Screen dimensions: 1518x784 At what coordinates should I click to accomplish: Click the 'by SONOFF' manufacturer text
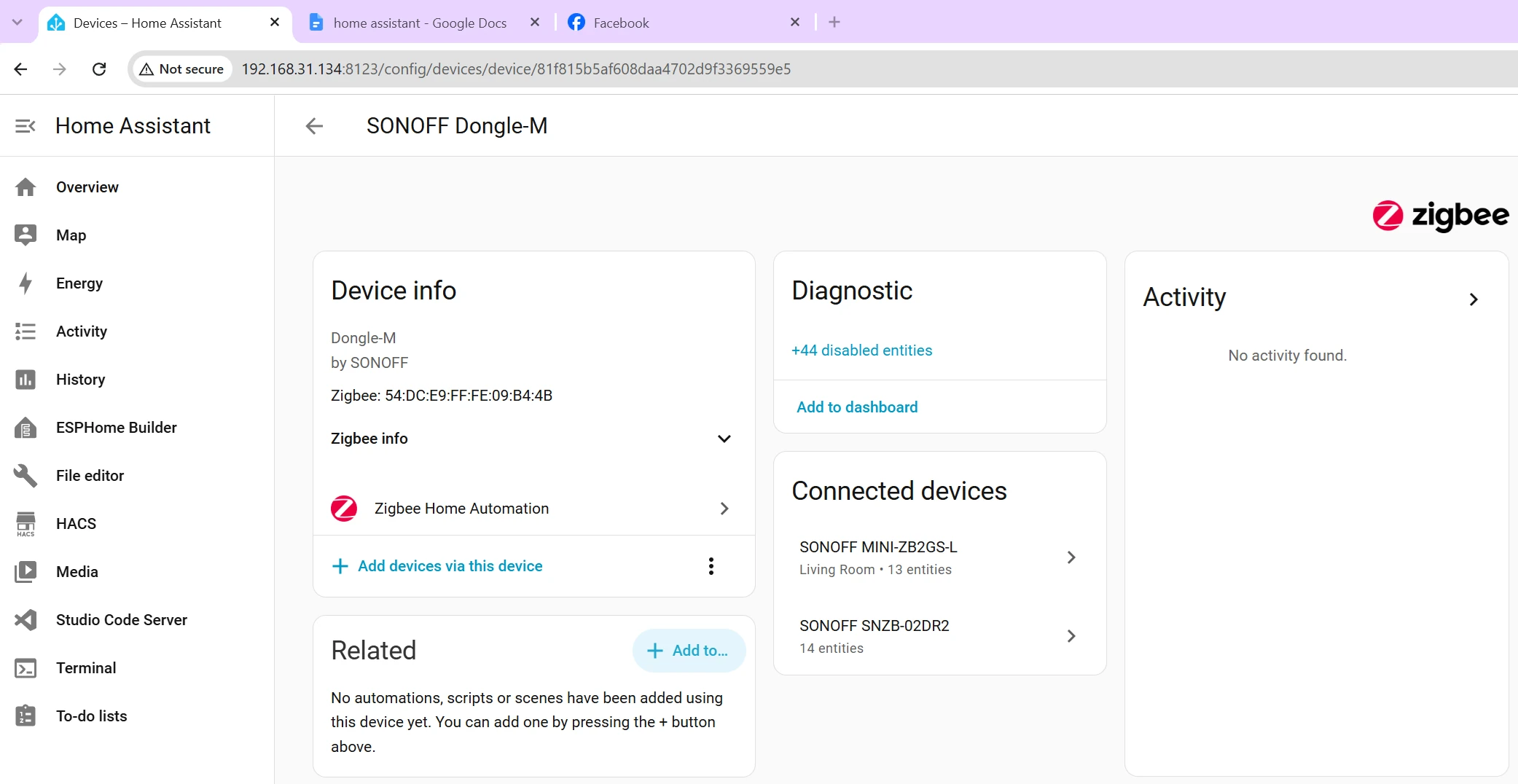point(369,363)
